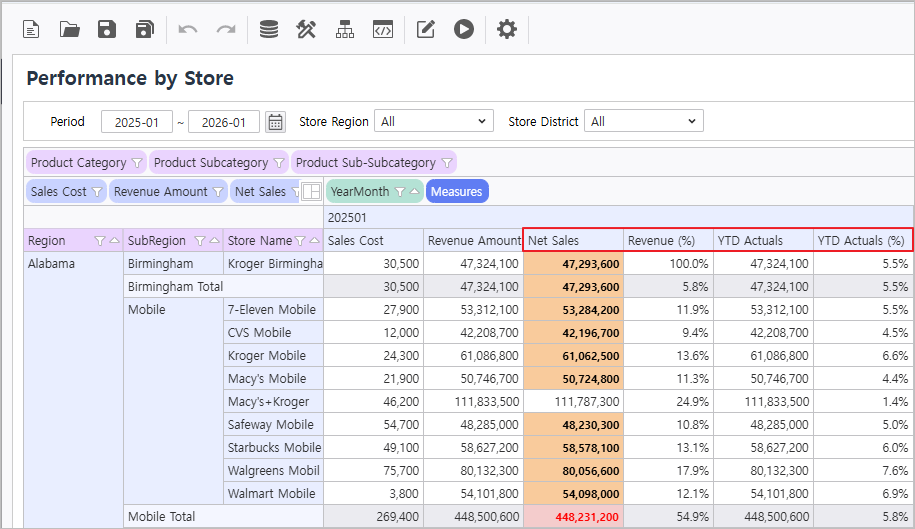The image size is (915, 529).
Task: Toggle filter on Revenue Amount measure
Action: pyautogui.click(x=218, y=192)
